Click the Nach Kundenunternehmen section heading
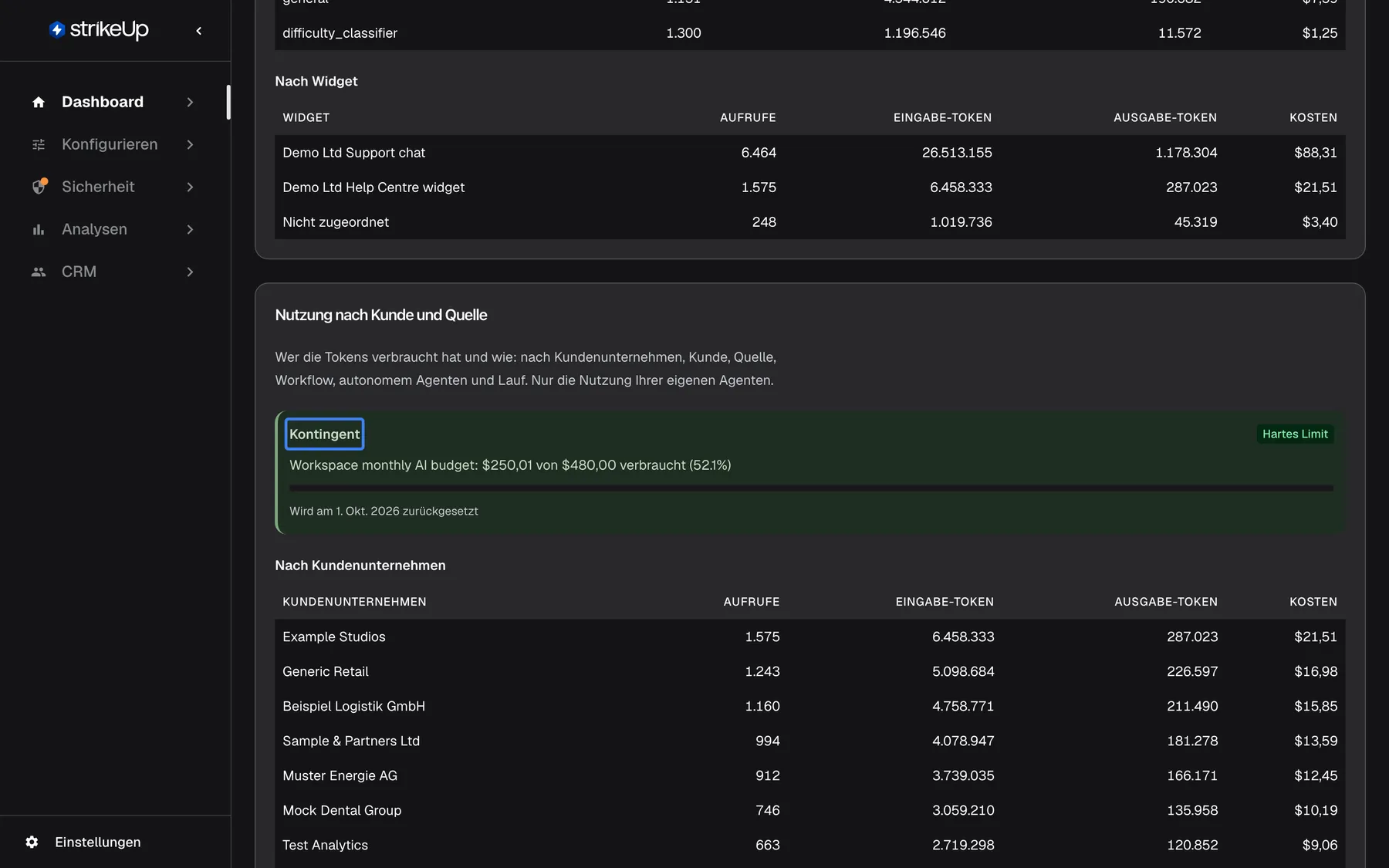 (x=360, y=566)
